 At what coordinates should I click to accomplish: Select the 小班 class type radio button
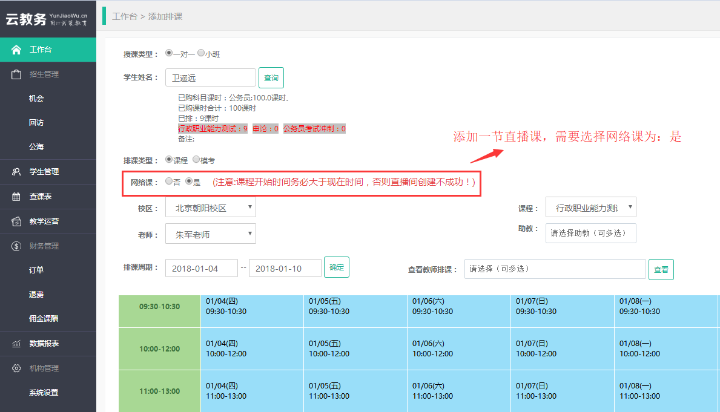201,53
